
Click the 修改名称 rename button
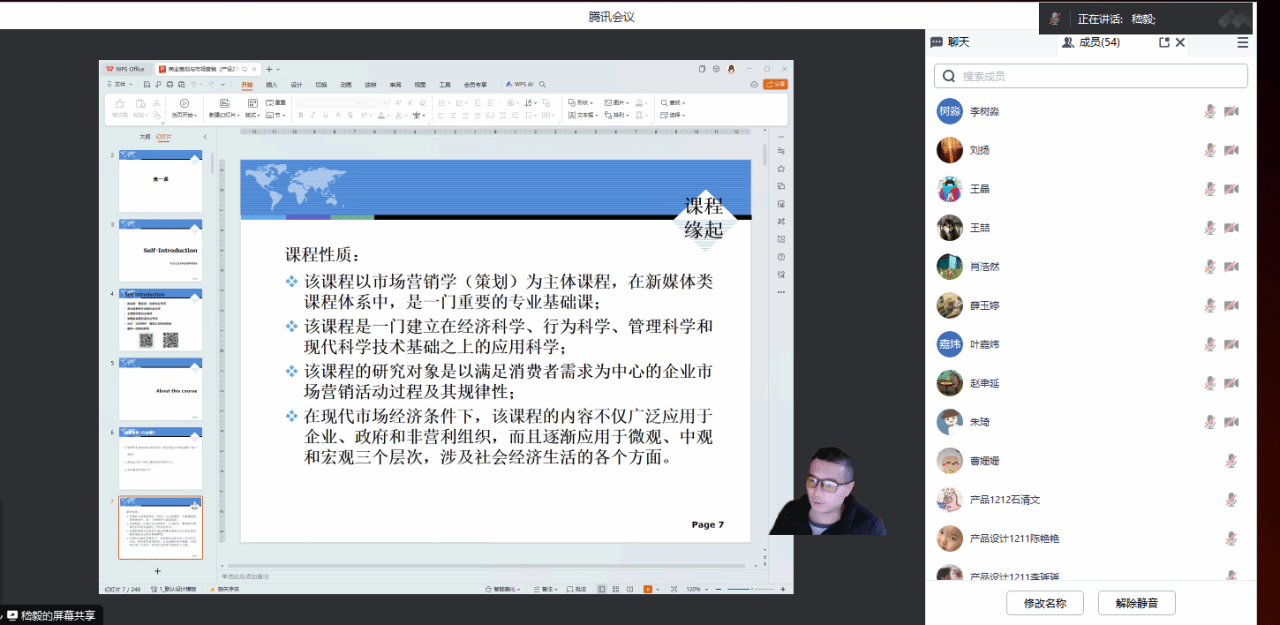(x=1045, y=603)
